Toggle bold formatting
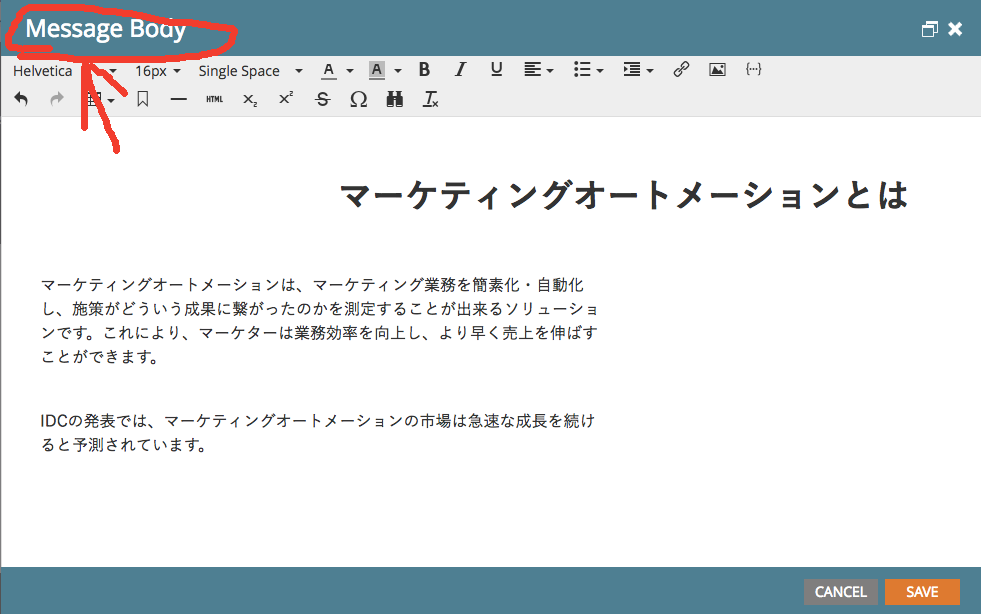This screenshot has height=614, width=981. 424,70
